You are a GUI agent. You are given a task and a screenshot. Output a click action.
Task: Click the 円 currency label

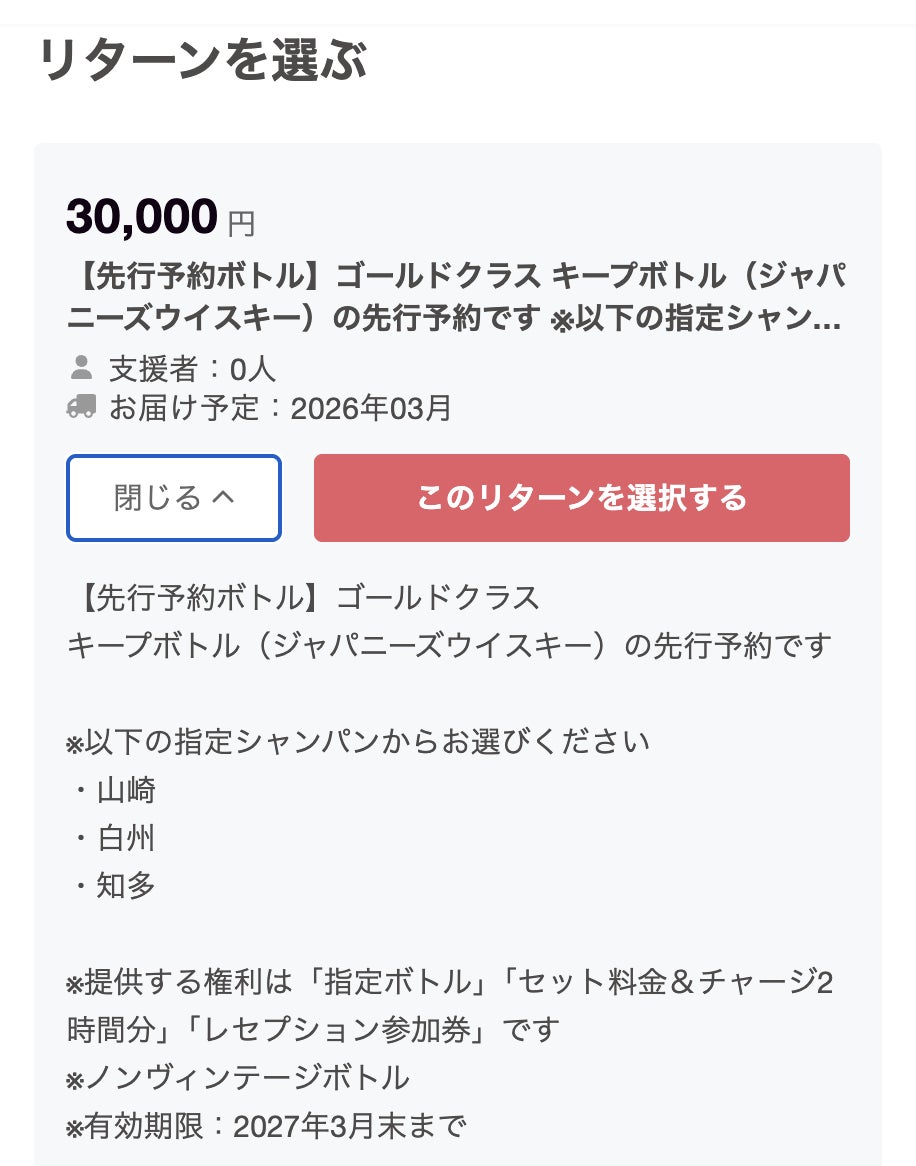(x=241, y=223)
